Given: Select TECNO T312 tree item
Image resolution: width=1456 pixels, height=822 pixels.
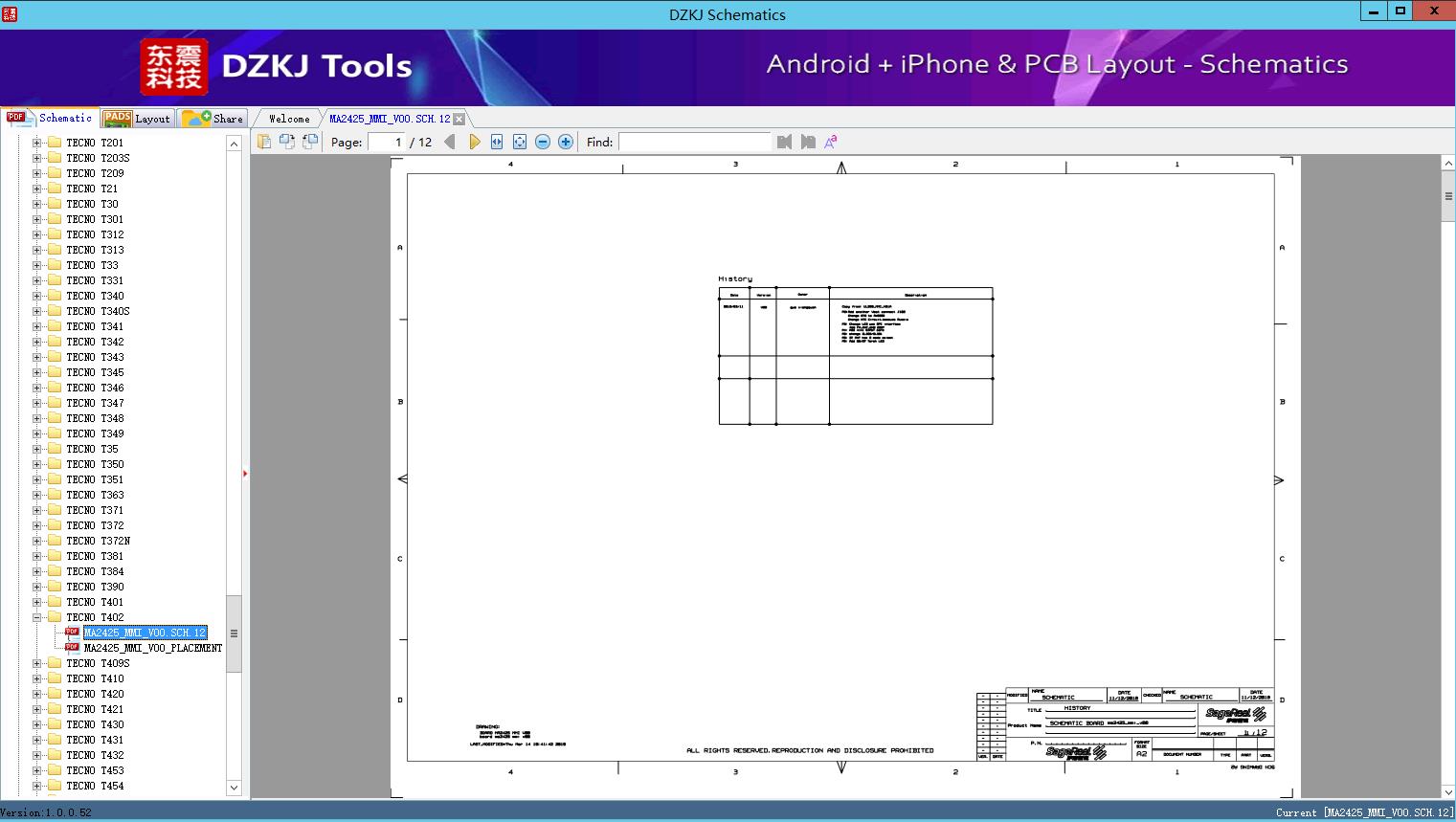Looking at the screenshot, I should [x=95, y=234].
